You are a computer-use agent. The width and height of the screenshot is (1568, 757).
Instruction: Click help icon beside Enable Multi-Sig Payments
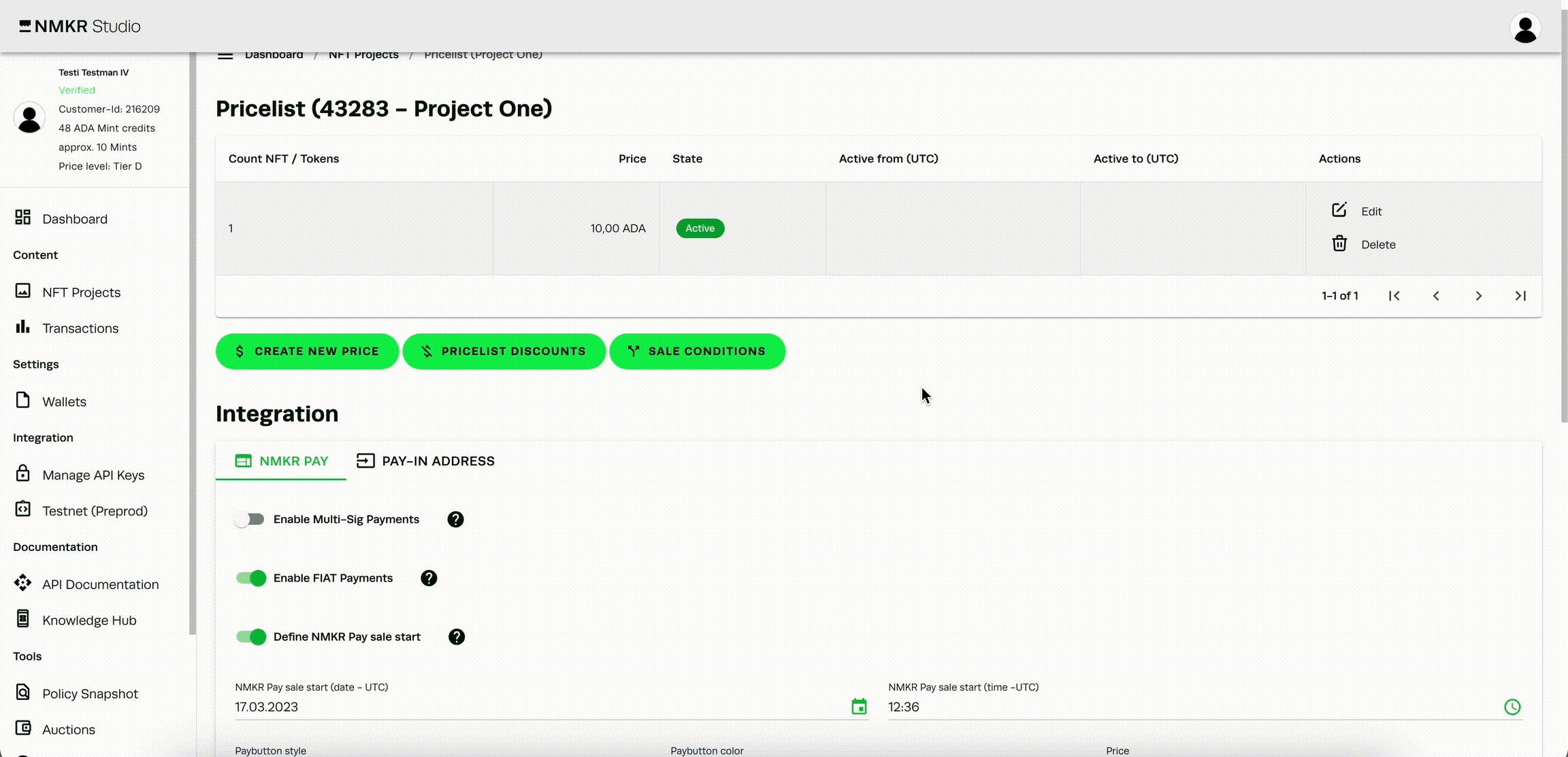click(x=455, y=520)
